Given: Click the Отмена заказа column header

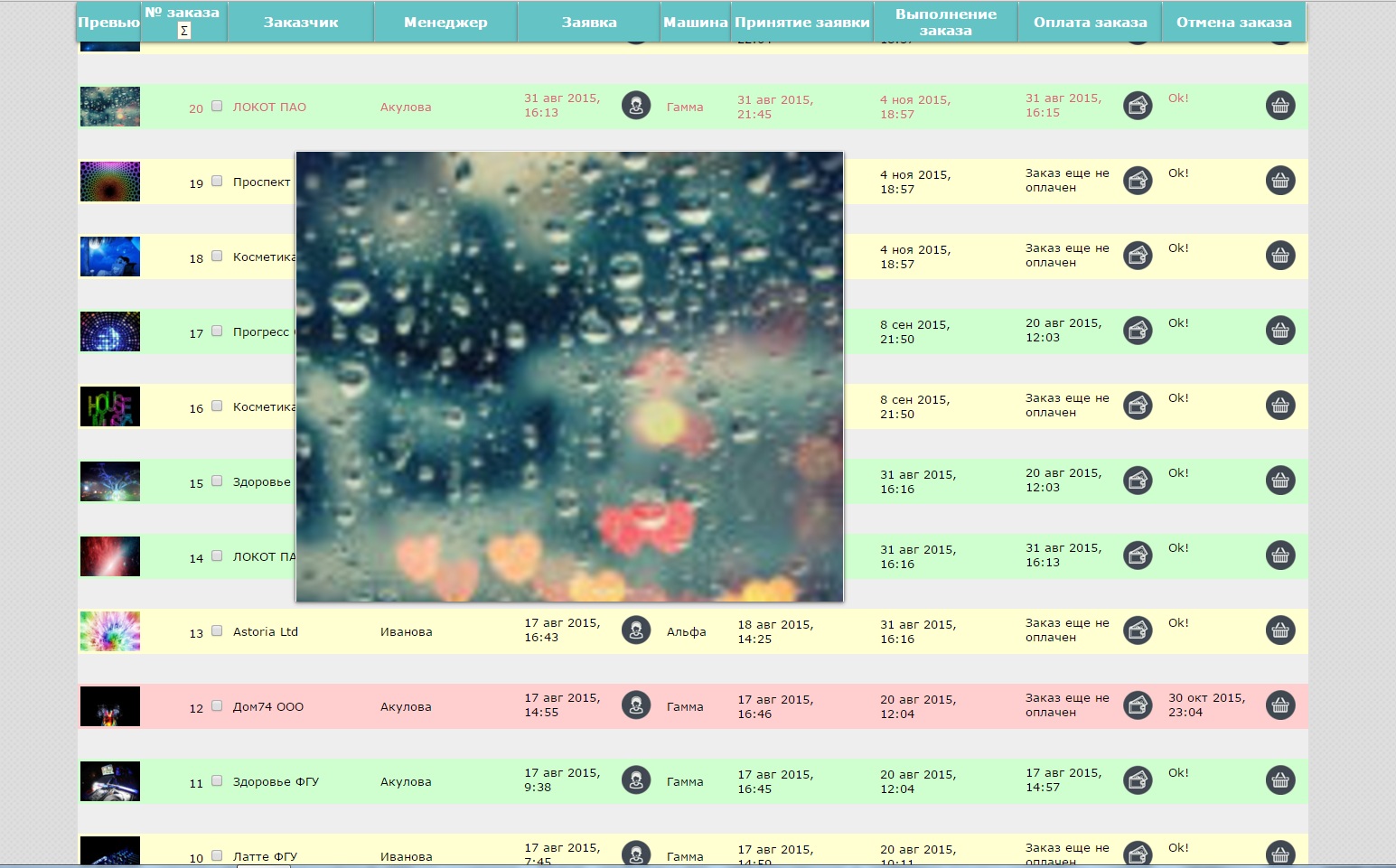Looking at the screenshot, I should [1234, 22].
